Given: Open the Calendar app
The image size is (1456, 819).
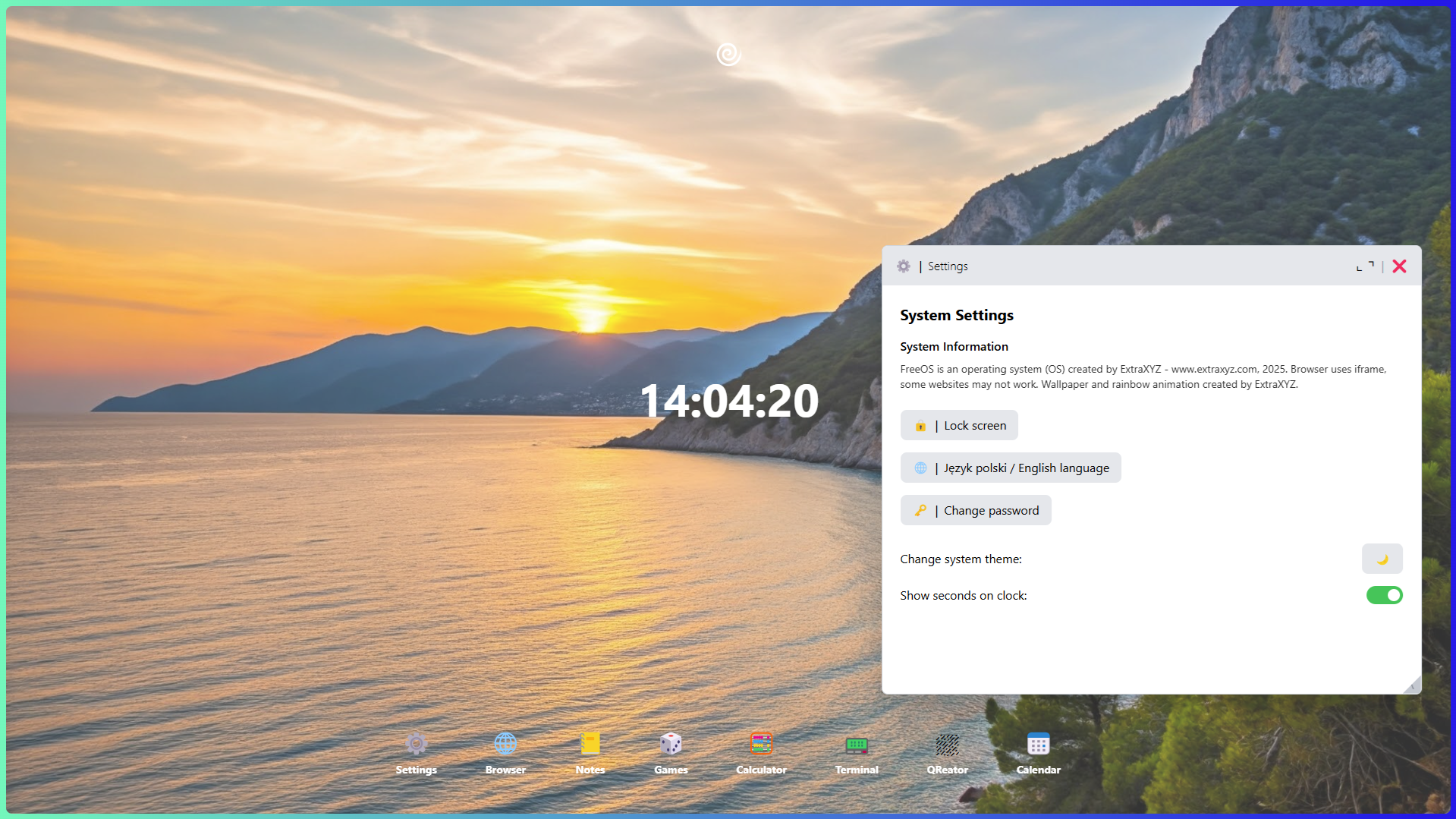Looking at the screenshot, I should pyautogui.click(x=1037, y=743).
